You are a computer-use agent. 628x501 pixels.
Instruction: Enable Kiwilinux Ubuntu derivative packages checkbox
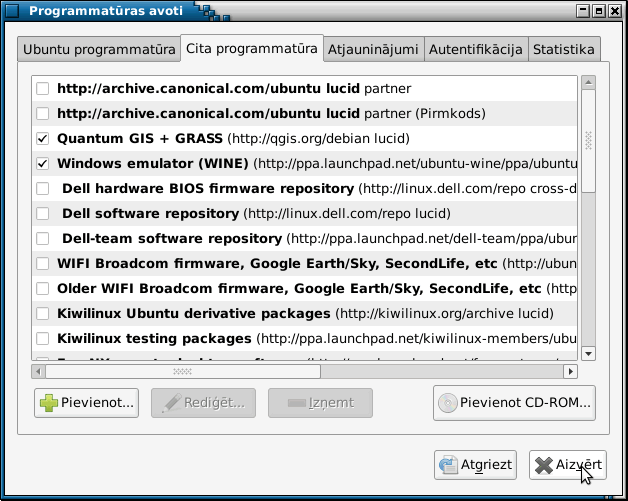point(42,314)
